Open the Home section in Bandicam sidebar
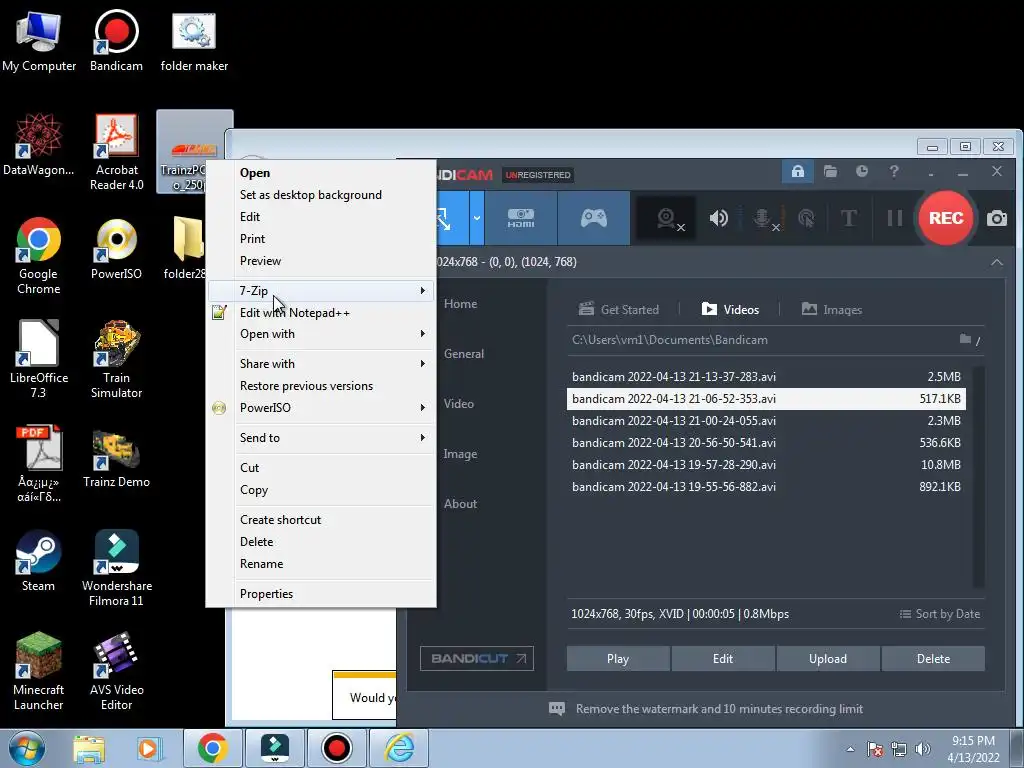 460,304
